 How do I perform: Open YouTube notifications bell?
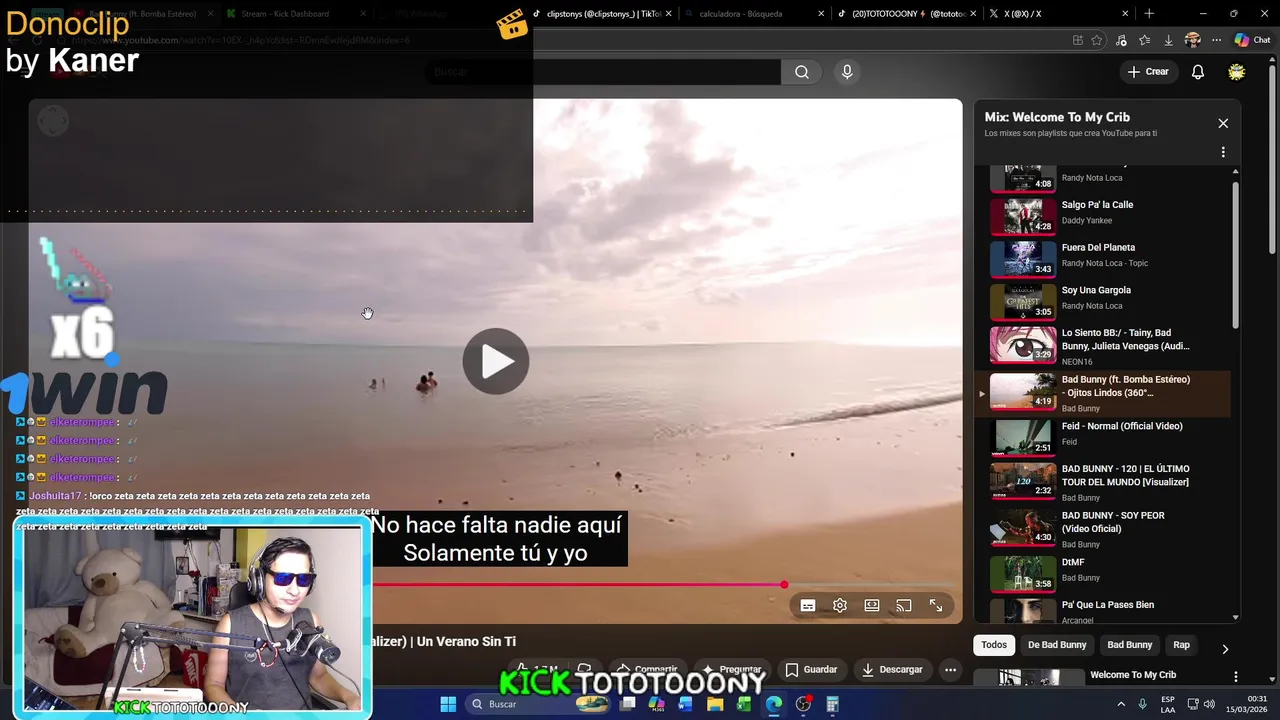[x=1198, y=72]
